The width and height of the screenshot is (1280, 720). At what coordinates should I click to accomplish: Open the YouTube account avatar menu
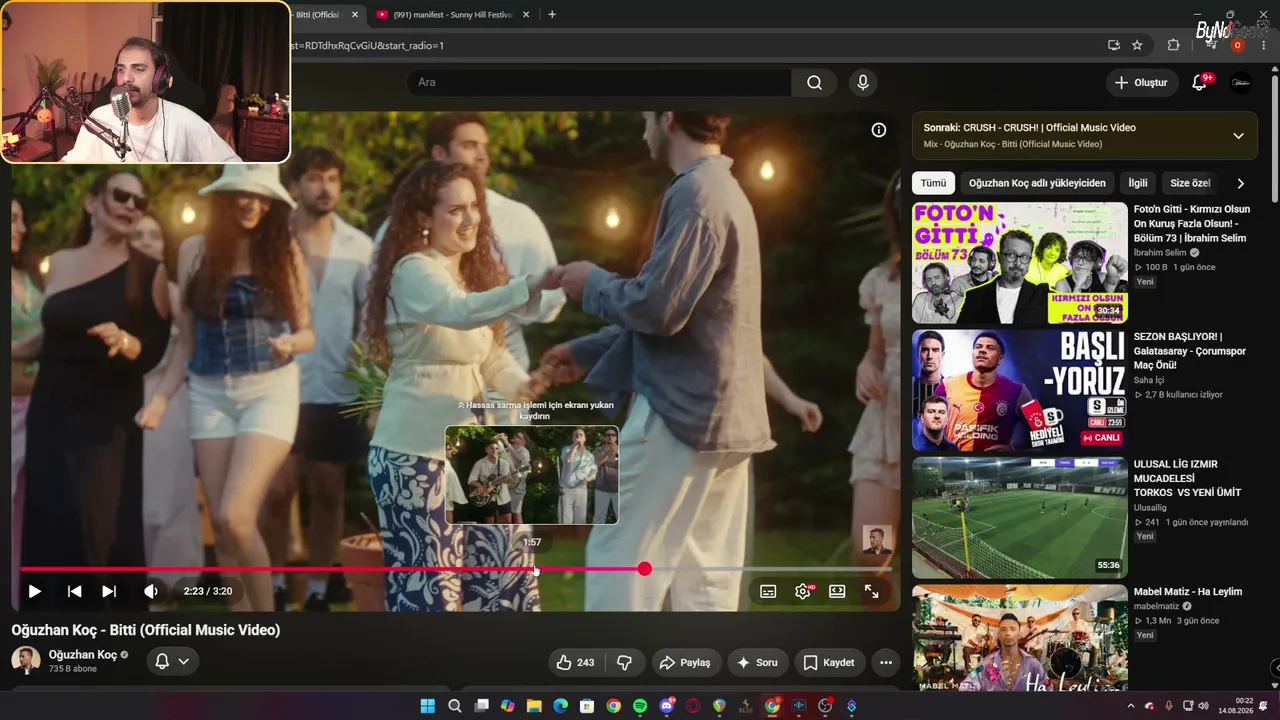[1241, 83]
